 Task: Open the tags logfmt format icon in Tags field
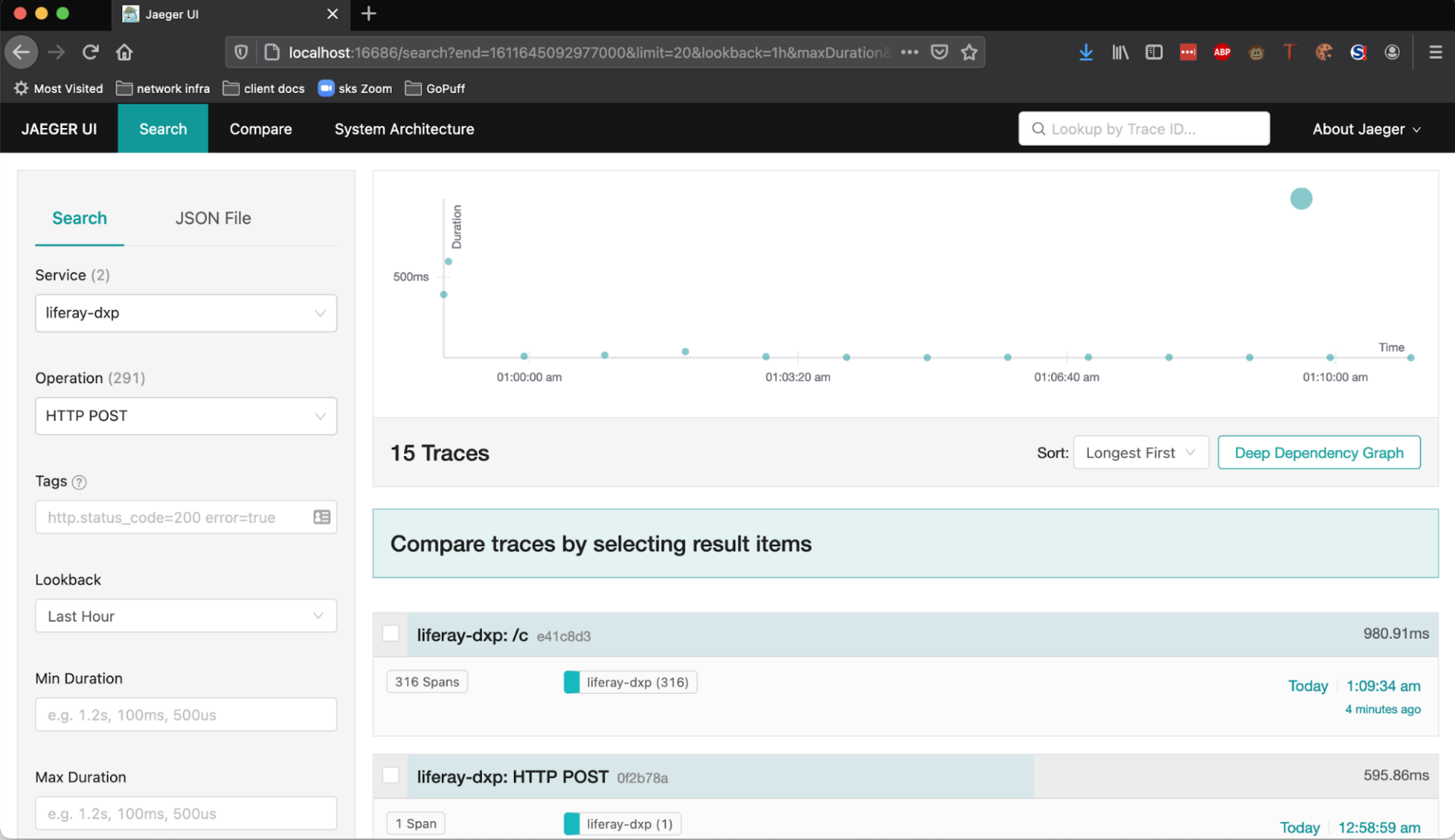pyautogui.click(x=321, y=517)
